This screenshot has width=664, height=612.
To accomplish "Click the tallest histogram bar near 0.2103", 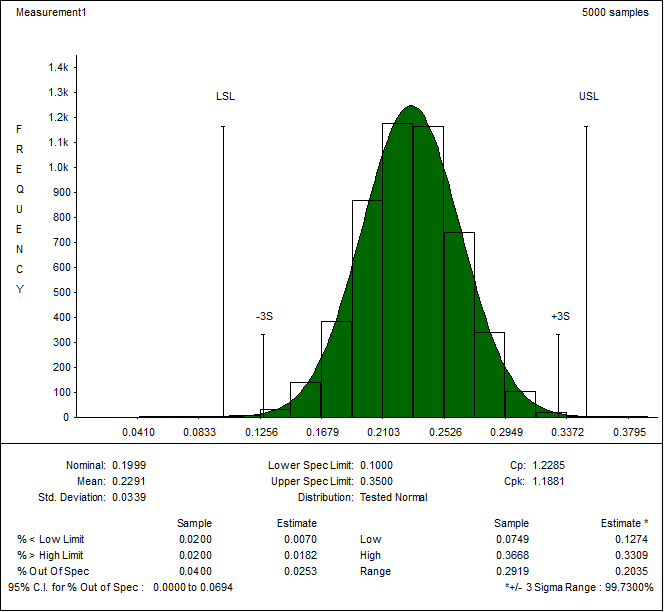I will click(x=398, y=270).
